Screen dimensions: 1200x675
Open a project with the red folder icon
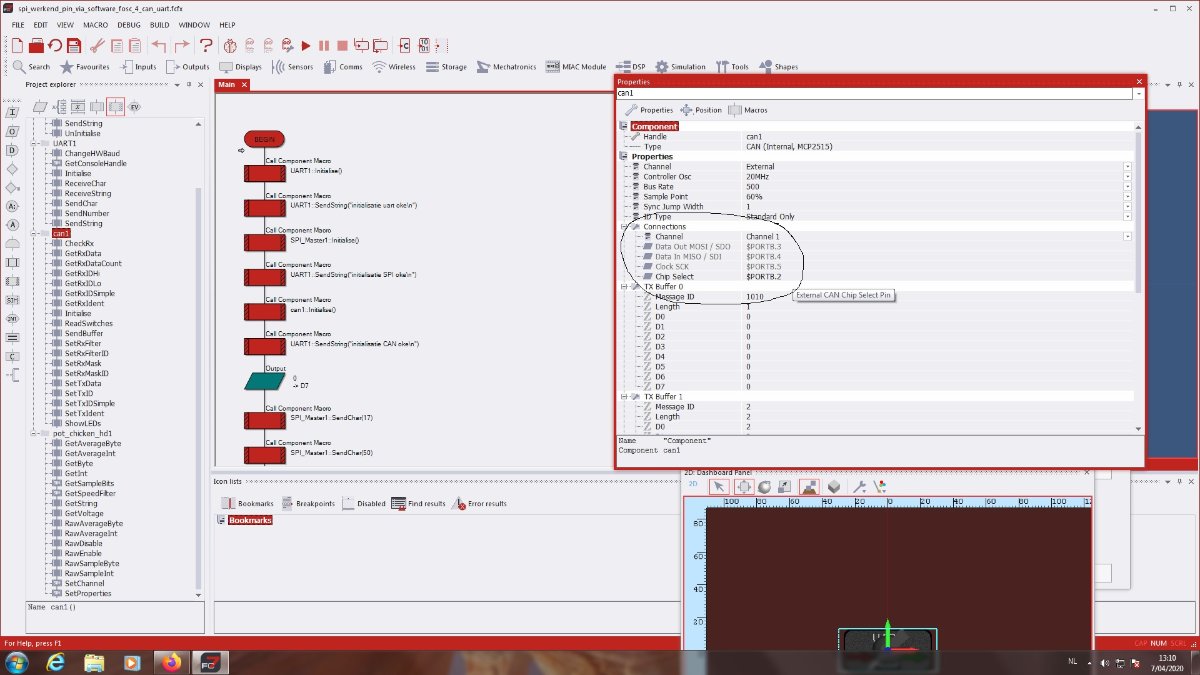[36, 45]
